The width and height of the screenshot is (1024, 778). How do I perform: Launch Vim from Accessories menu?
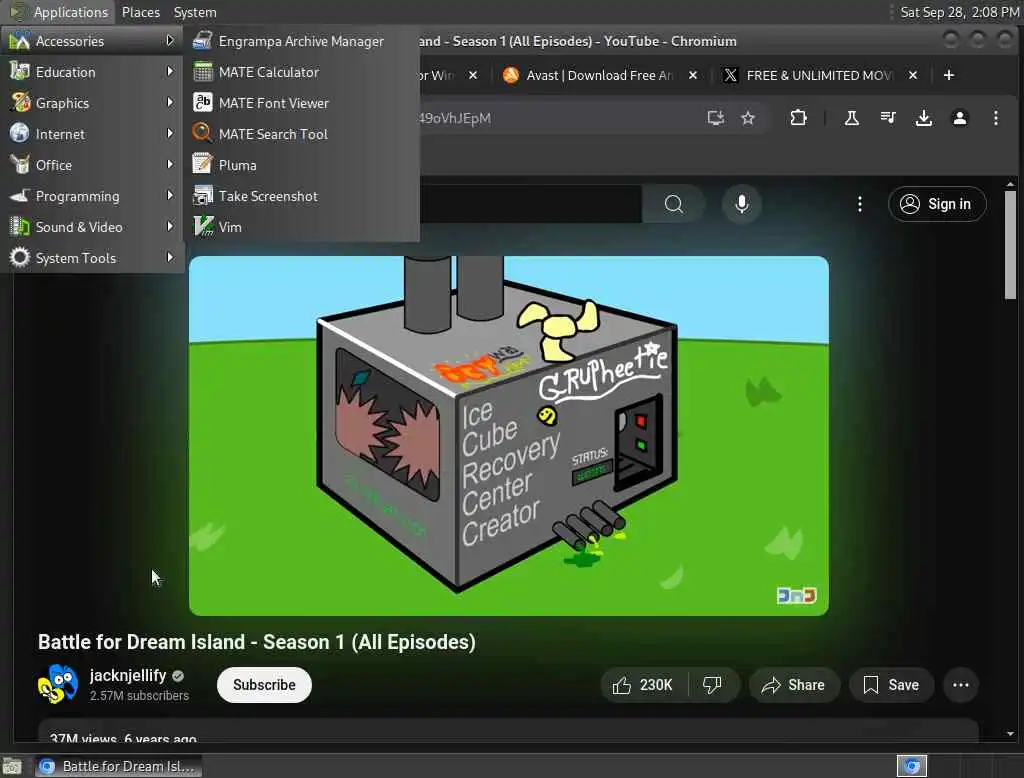[x=301, y=227]
